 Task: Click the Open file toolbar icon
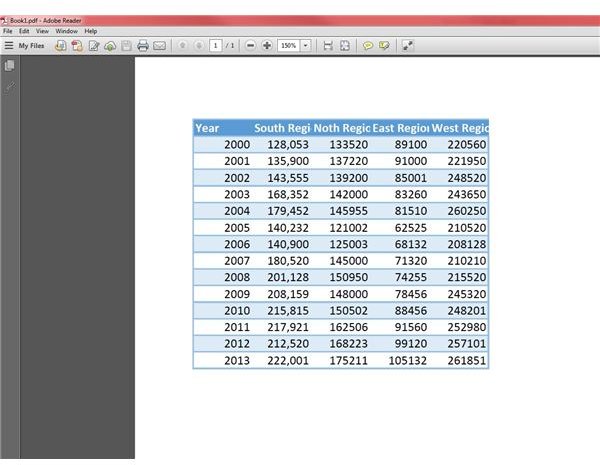click(x=60, y=46)
